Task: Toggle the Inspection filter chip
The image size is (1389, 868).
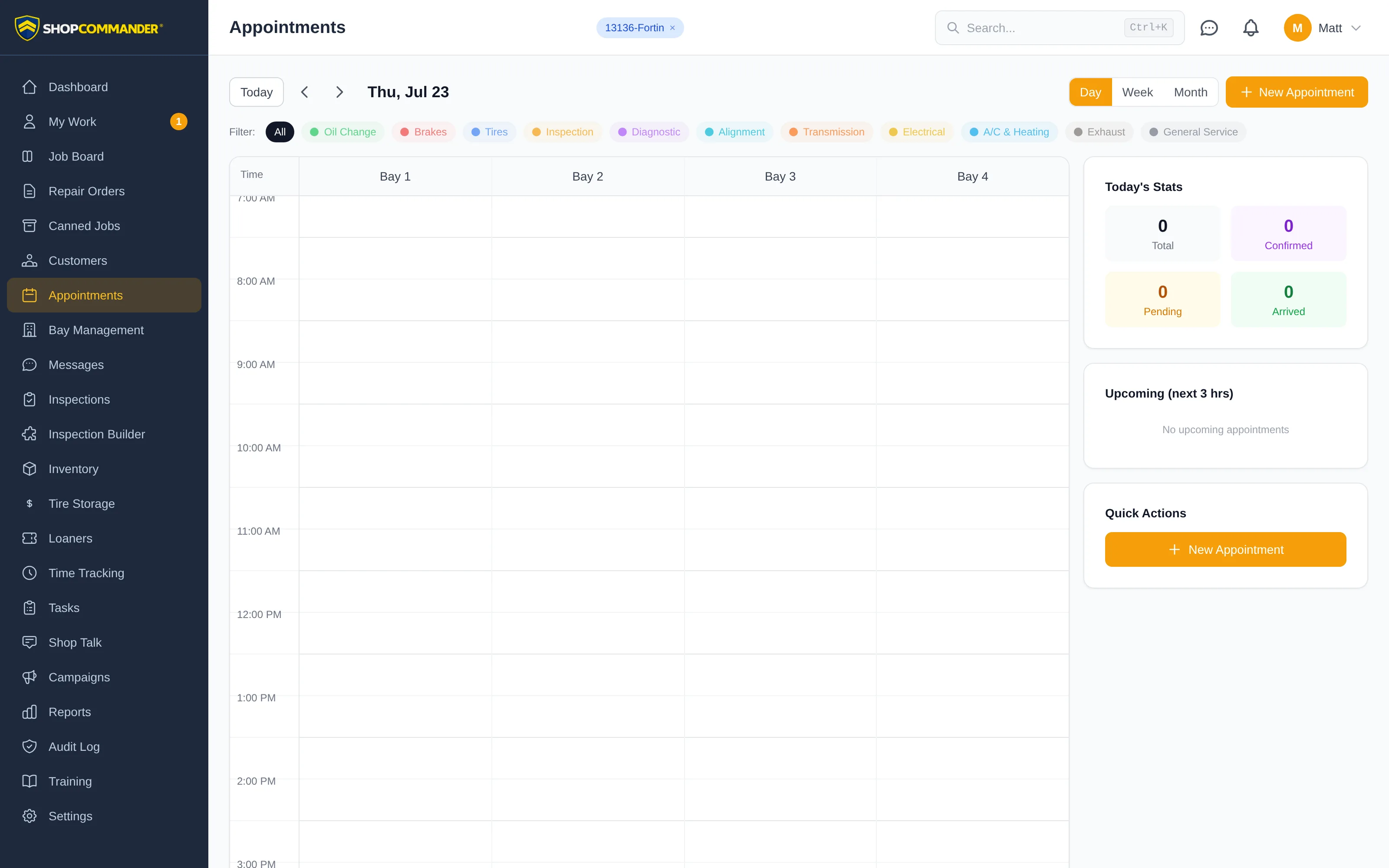Action: 563,132
